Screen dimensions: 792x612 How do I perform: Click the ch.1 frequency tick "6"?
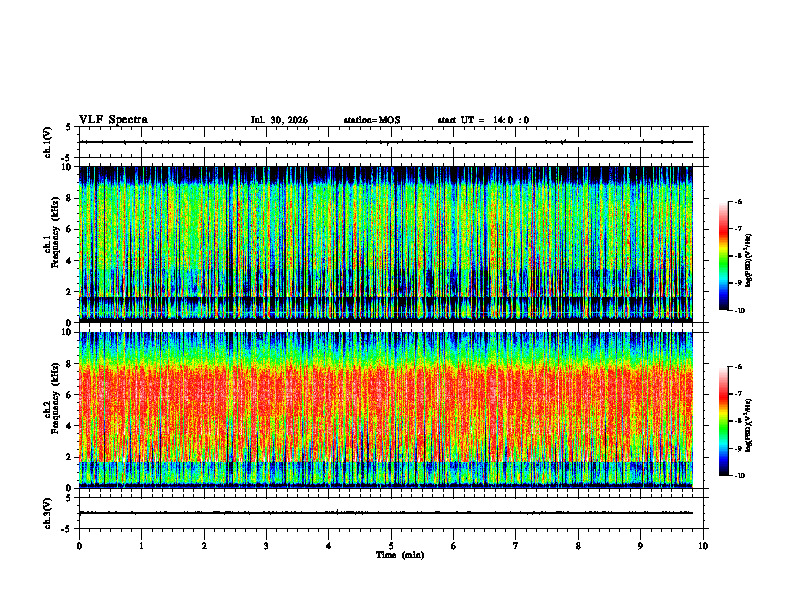(70, 229)
